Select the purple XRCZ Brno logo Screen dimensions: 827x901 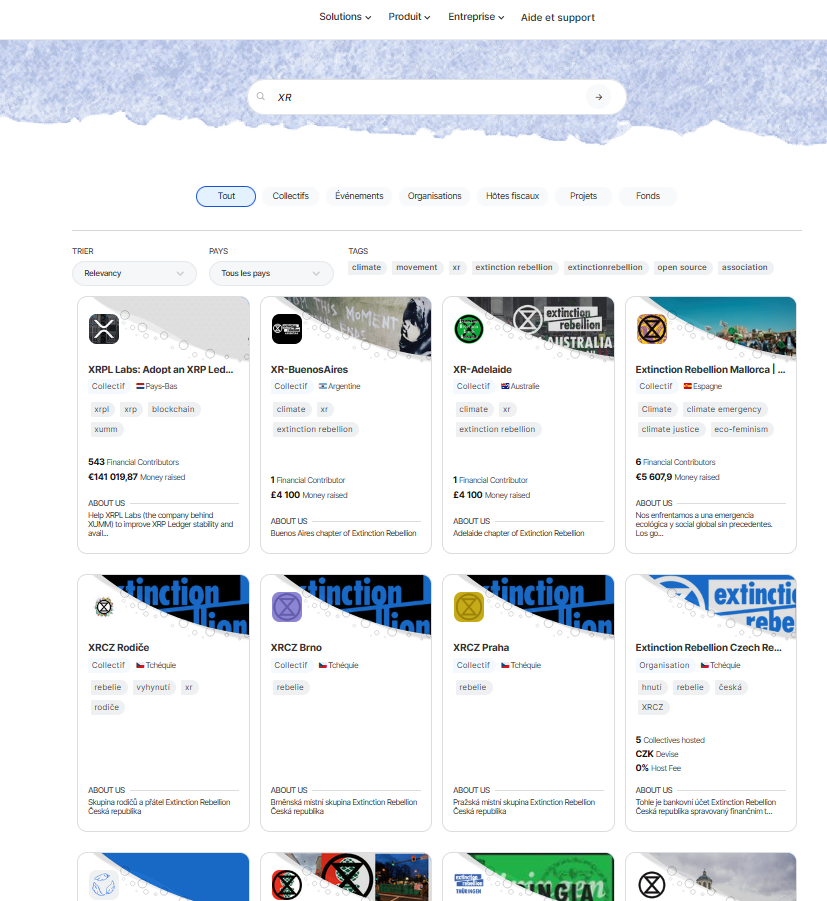tap(287, 607)
